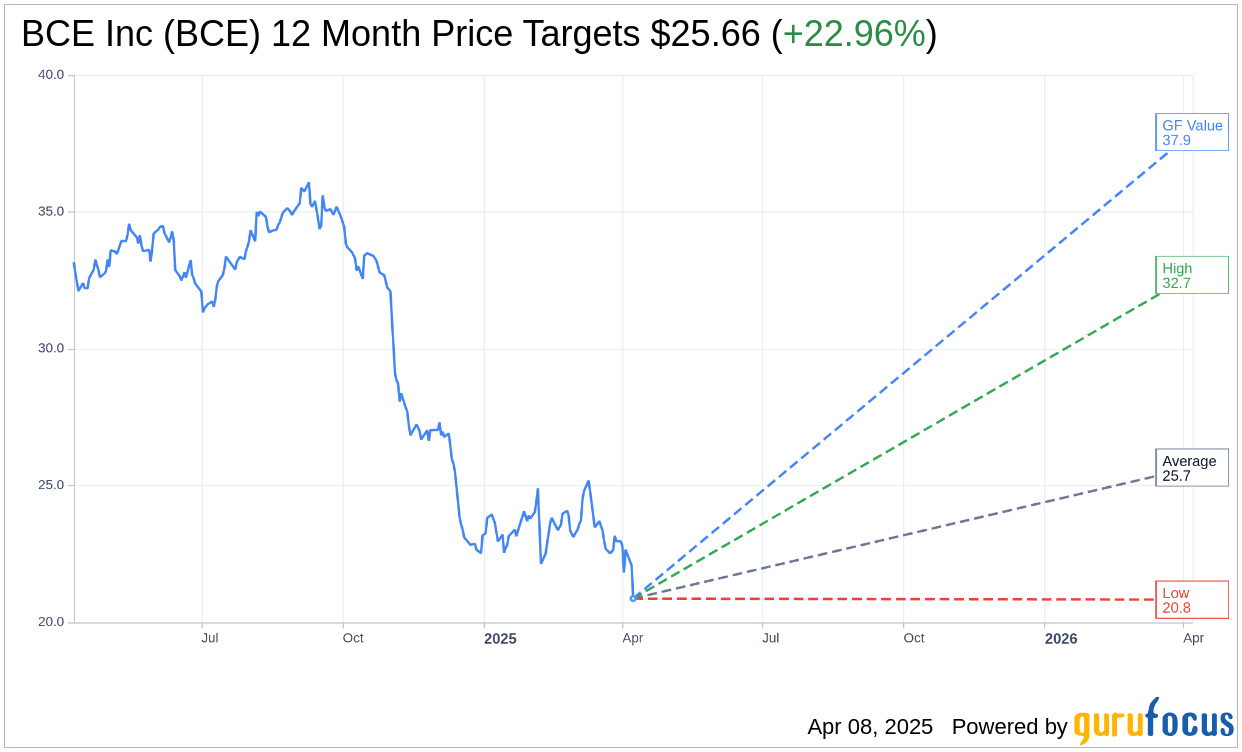Click the Jul axis label near 2024

point(210,638)
